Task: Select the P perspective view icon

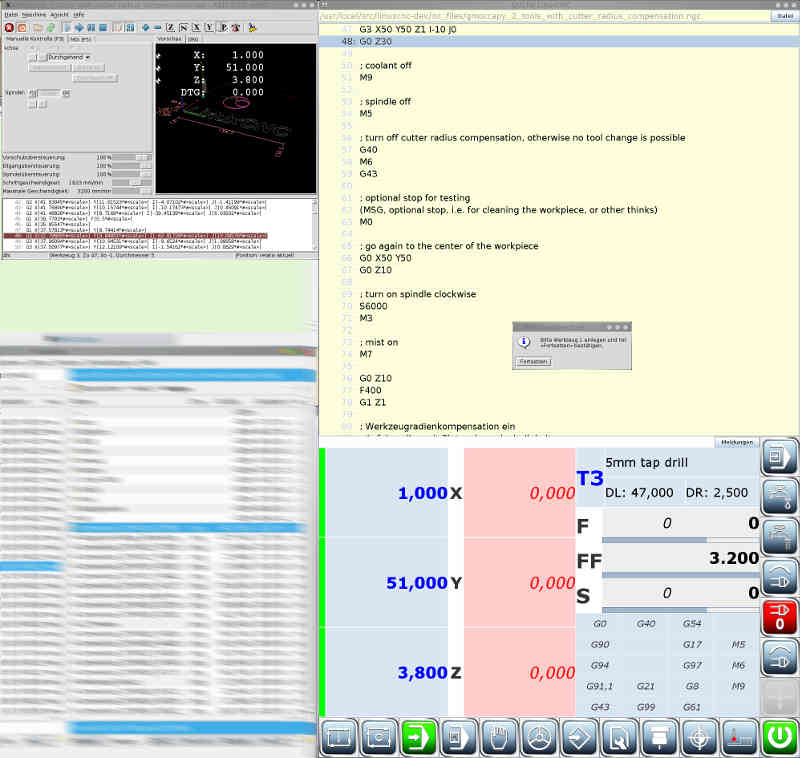Action: [x=223, y=28]
